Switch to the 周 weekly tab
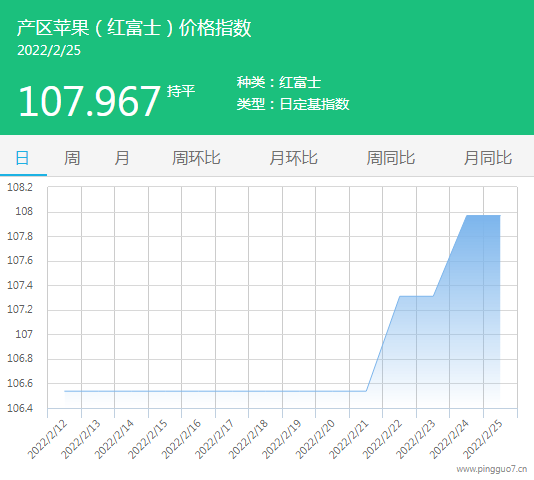534x480 pixels. (72, 158)
